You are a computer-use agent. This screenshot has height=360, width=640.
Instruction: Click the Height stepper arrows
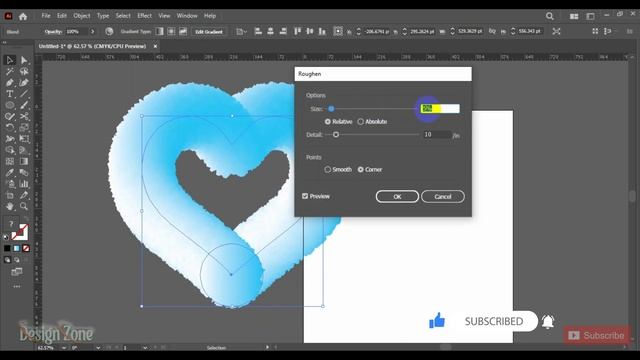pyautogui.click(x=513, y=31)
